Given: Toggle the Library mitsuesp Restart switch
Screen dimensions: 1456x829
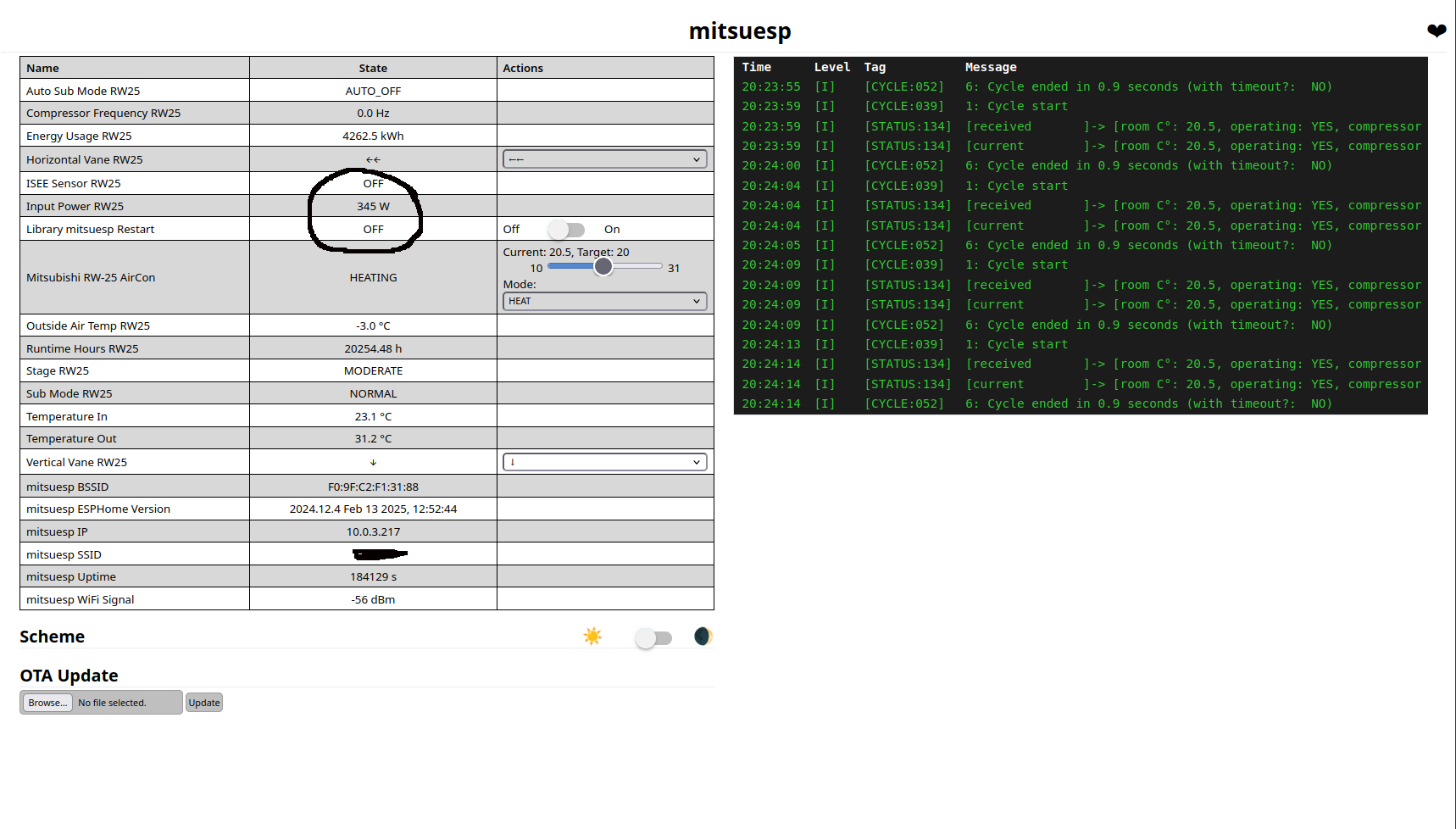Looking at the screenshot, I should pyautogui.click(x=567, y=229).
